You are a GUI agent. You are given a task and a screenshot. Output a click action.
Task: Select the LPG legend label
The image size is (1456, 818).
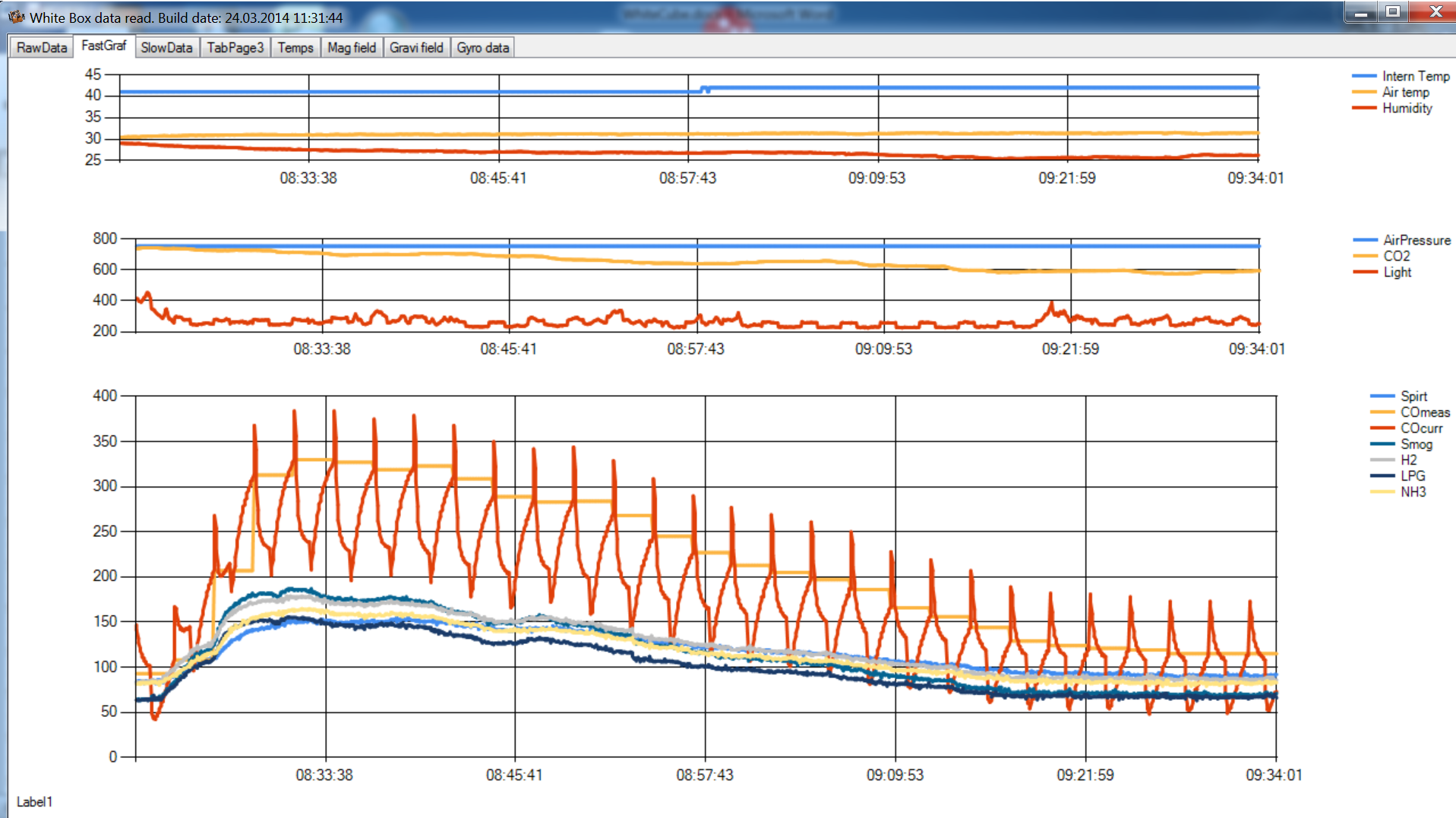coord(1413,475)
